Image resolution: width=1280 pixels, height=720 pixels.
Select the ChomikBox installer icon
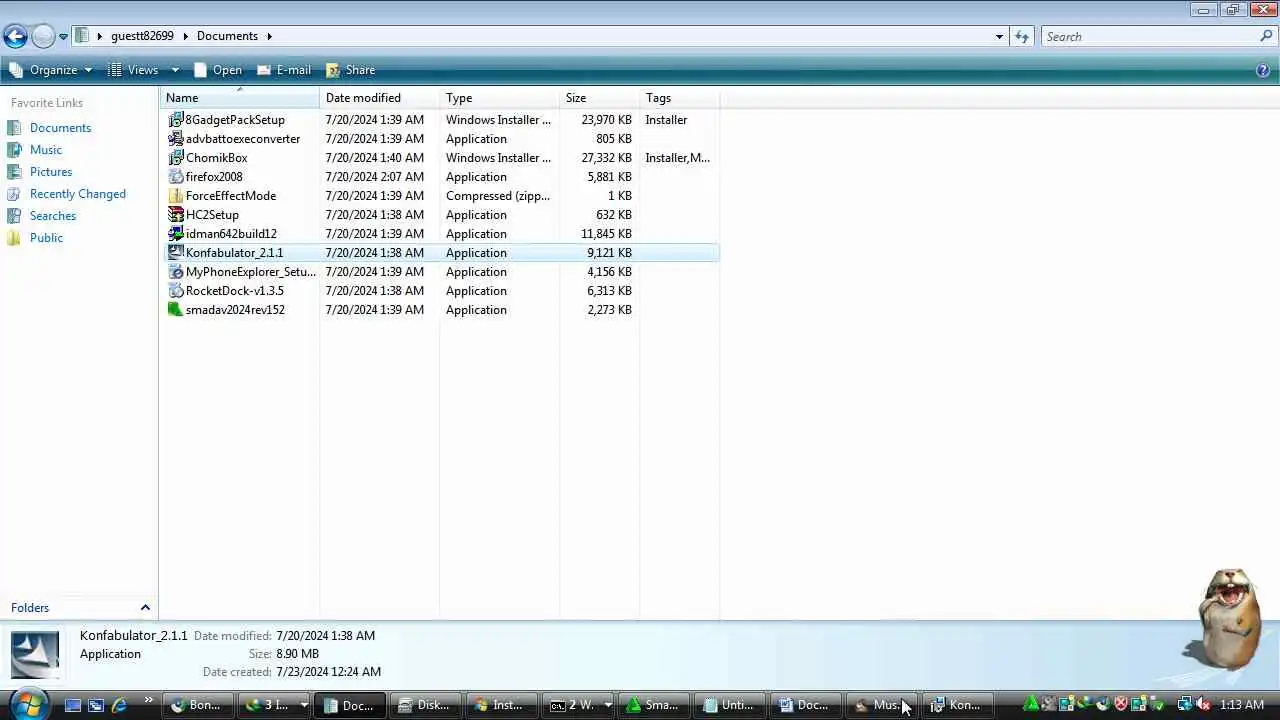[x=176, y=158]
